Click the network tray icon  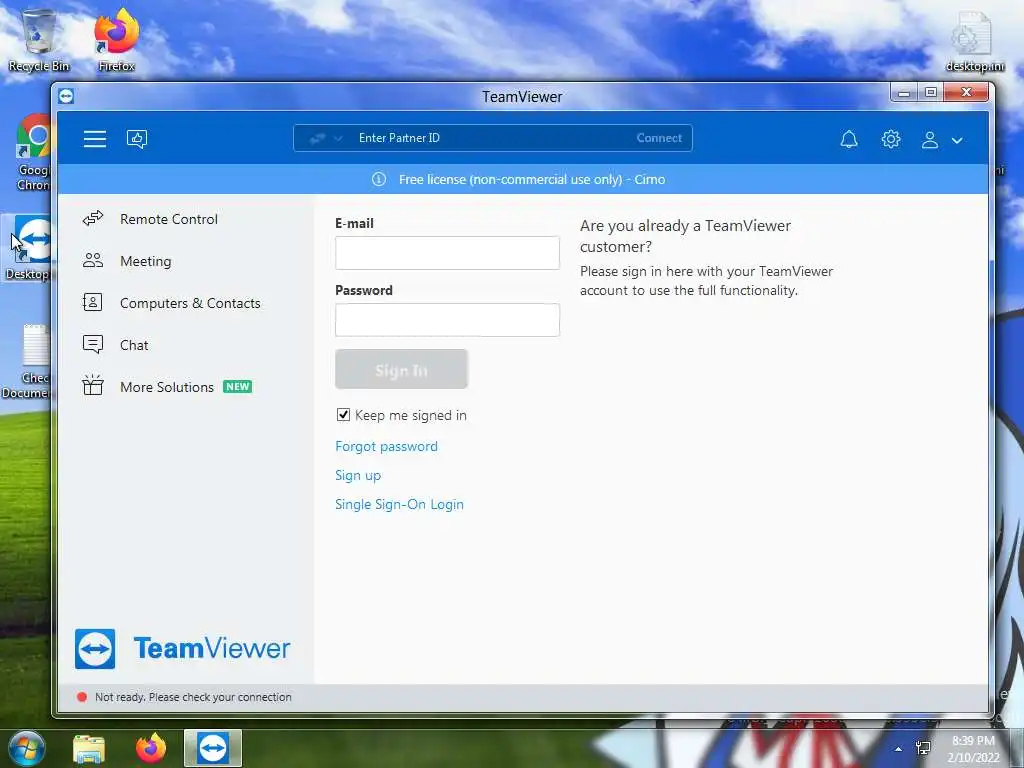click(923, 748)
